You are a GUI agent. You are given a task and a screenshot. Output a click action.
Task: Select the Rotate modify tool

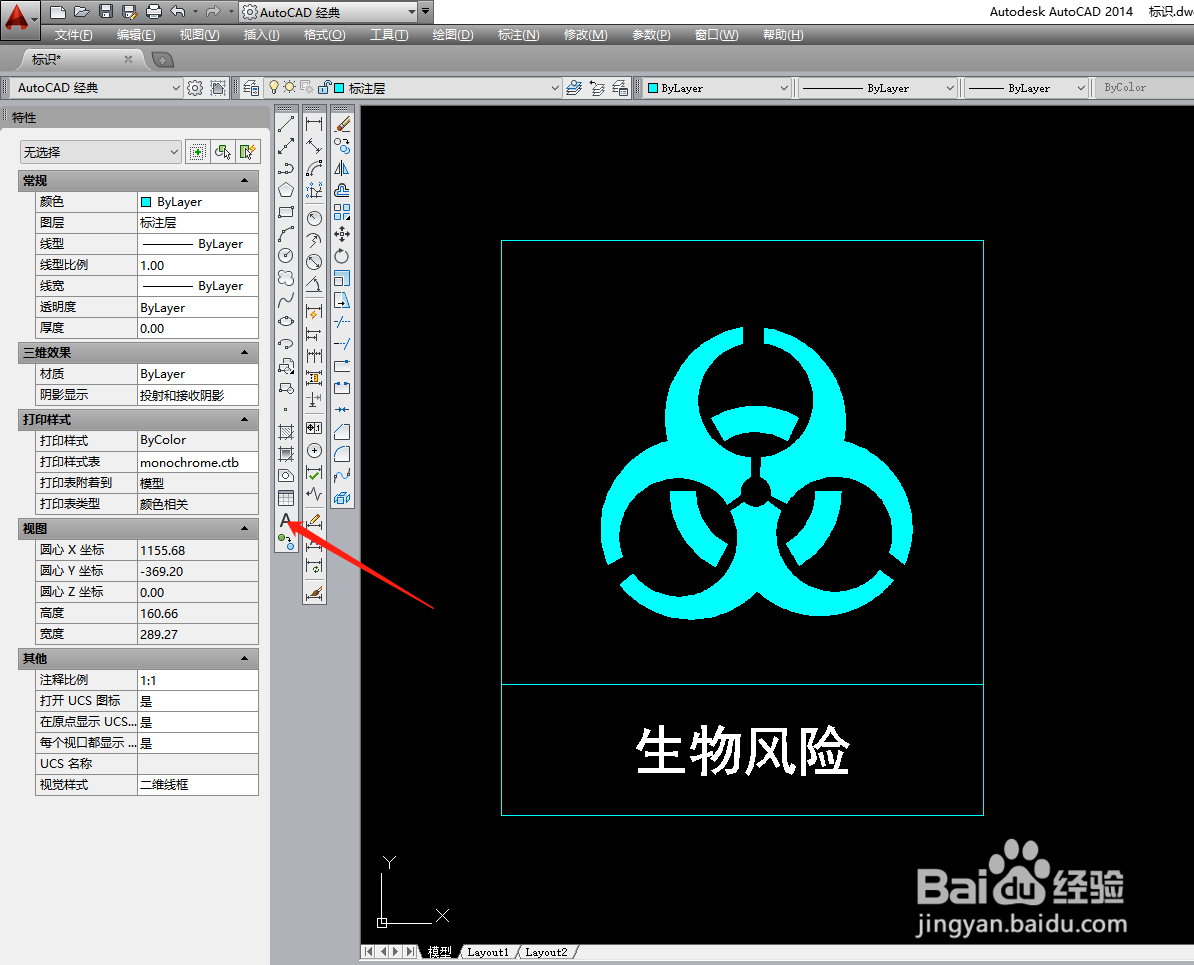[342, 256]
